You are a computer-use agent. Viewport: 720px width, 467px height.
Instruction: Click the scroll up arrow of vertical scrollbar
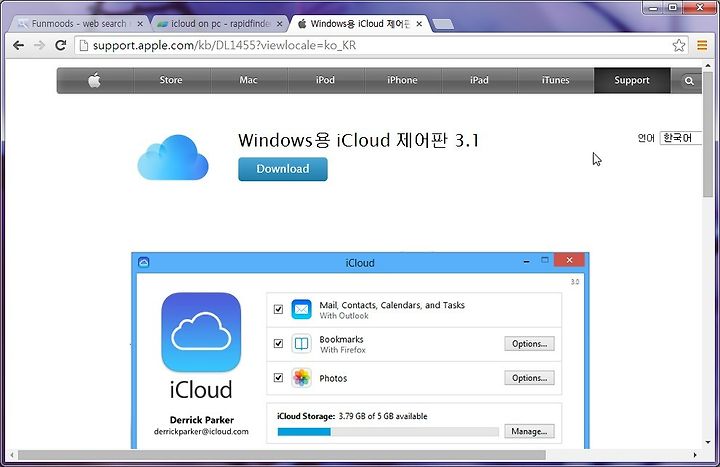[708, 67]
